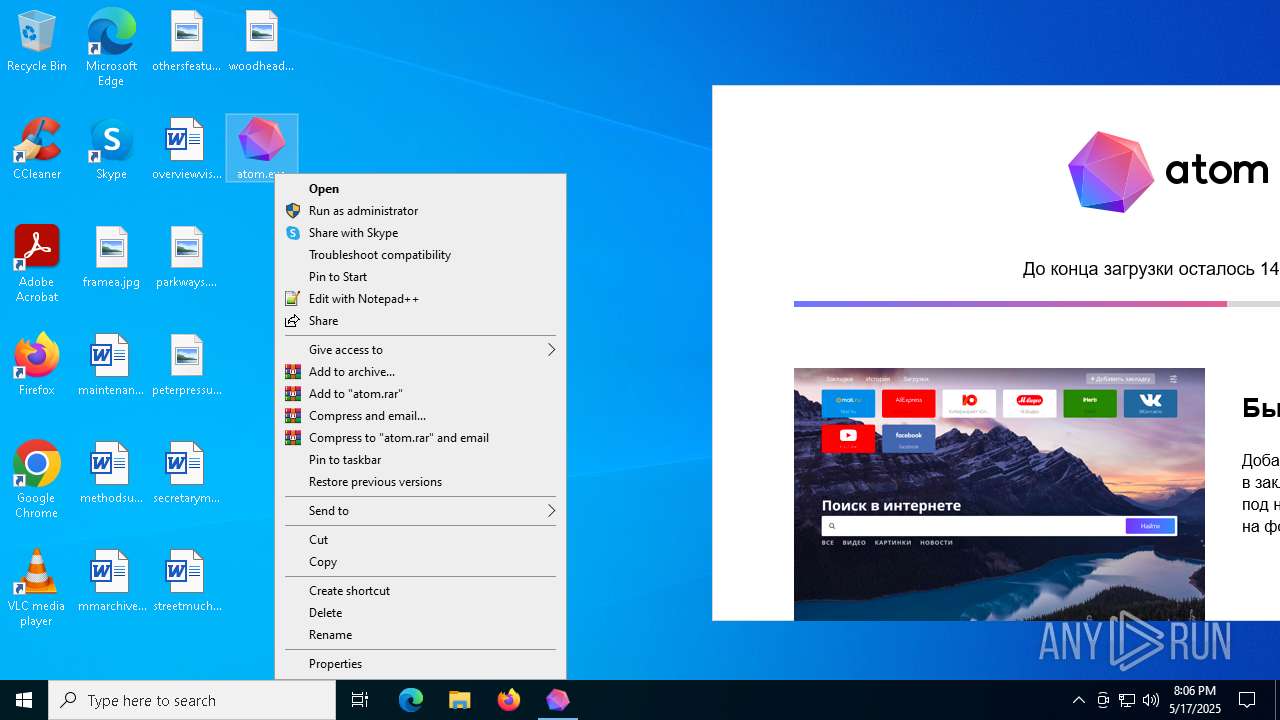Choose Cut from the context menu
The height and width of the screenshot is (720, 1280).
[420, 540]
